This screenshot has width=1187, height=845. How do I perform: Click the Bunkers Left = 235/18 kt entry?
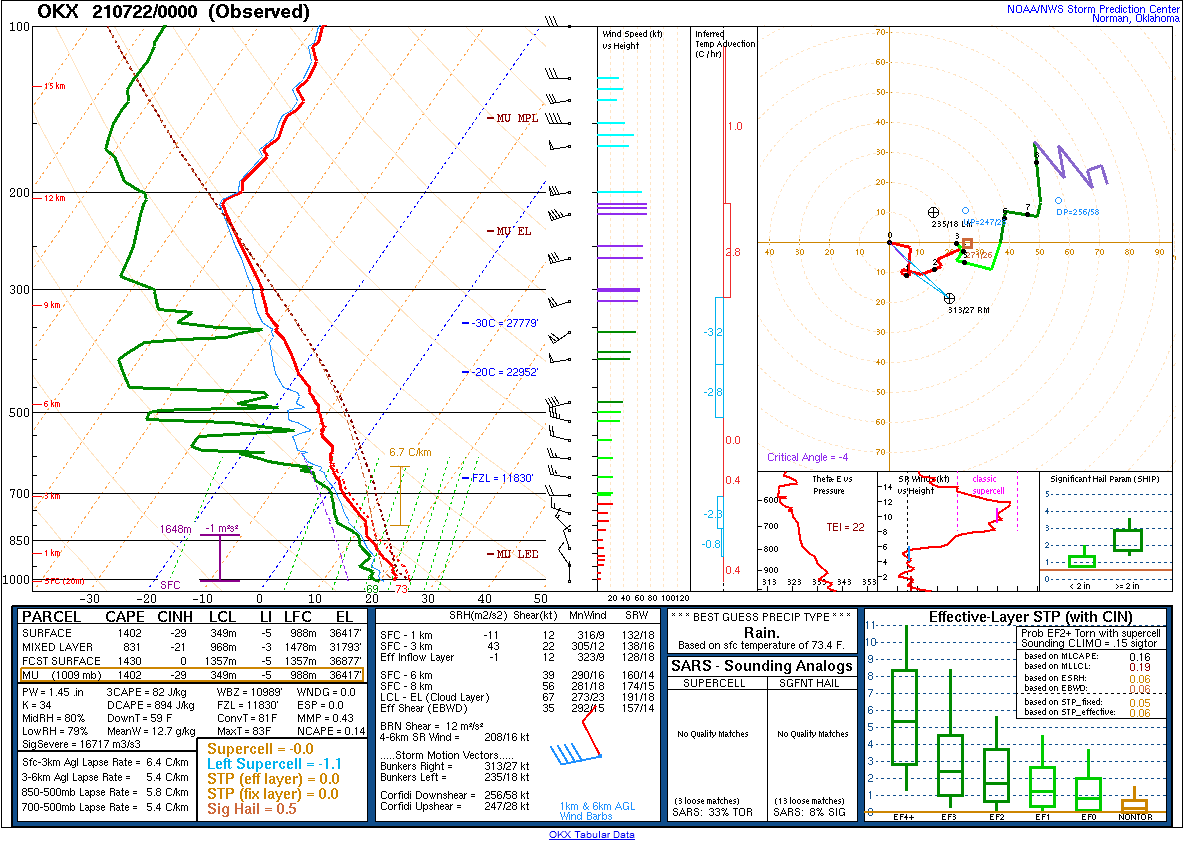[x=454, y=778]
